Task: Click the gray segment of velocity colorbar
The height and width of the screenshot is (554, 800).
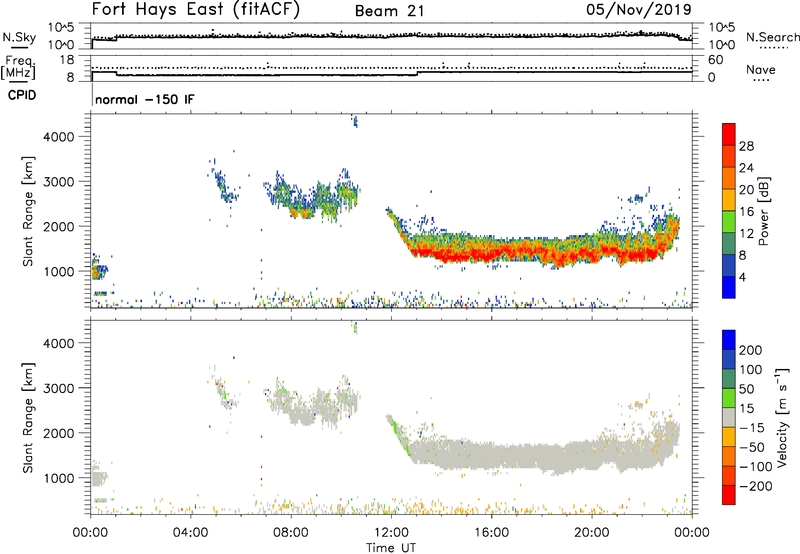Action: pyautogui.click(x=729, y=417)
